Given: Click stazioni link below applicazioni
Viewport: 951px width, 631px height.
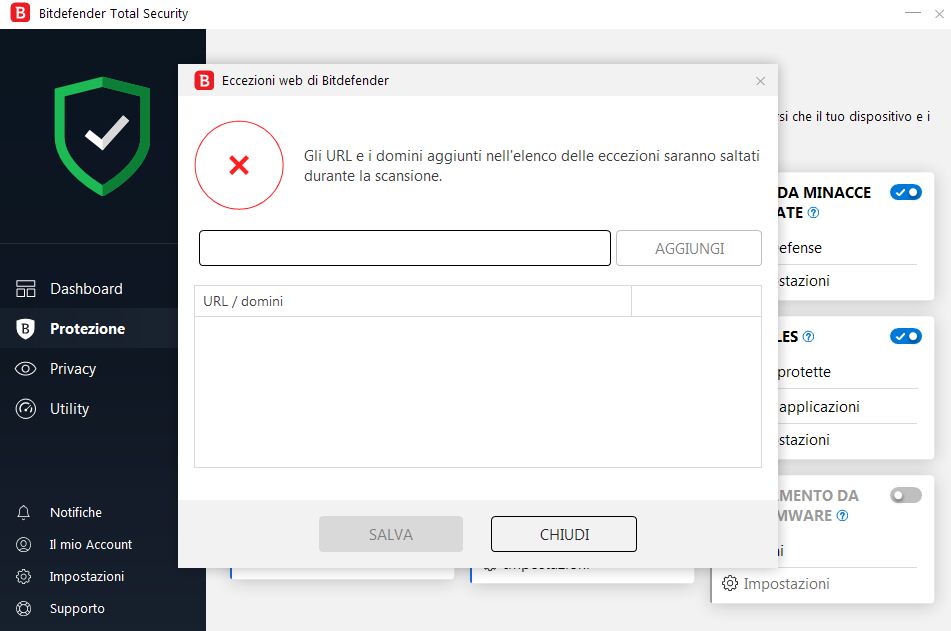Looking at the screenshot, I should coord(804,440).
